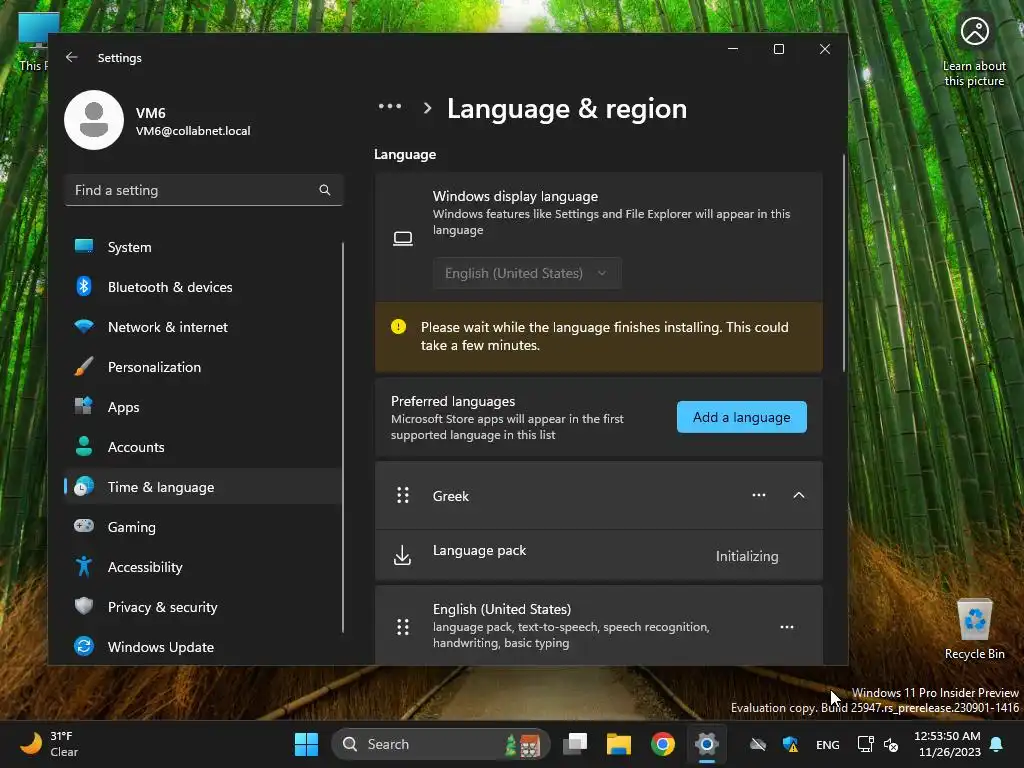This screenshot has height=768, width=1024.
Task: Open the Windows Start button
Action: point(306,744)
